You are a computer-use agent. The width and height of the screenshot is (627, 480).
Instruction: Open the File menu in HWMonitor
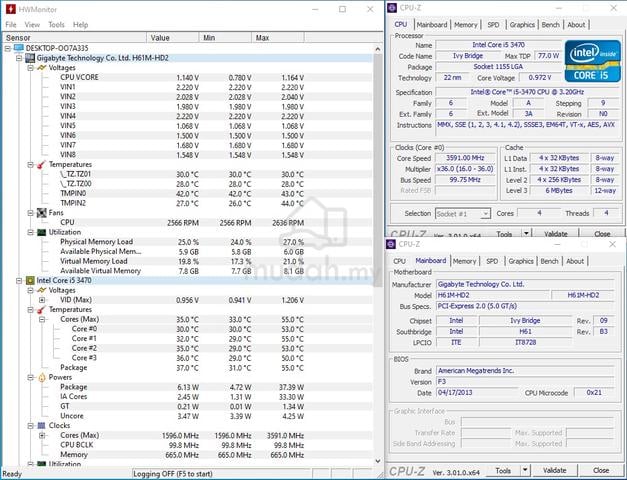(11, 25)
